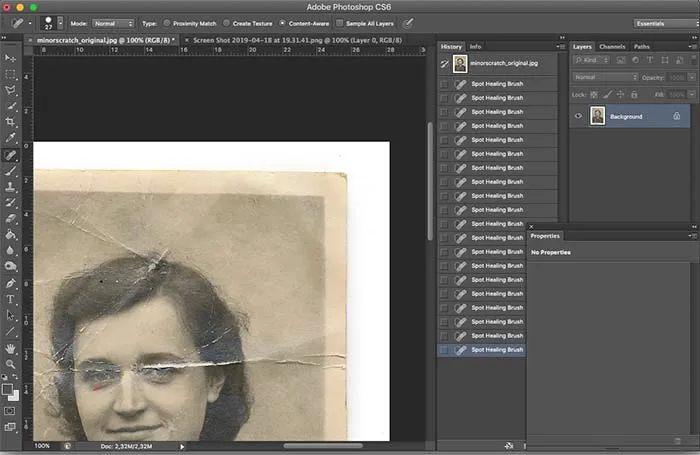Image resolution: width=700 pixels, height=455 pixels.
Task: Select the Eraser tool
Action: pyautogui.click(x=10, y=219)
